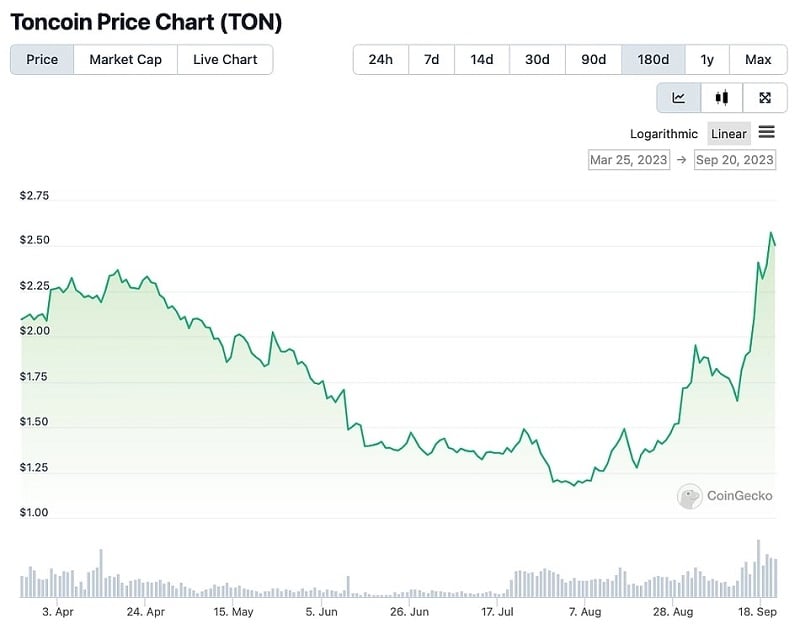Open the calendar icon for start date
800x624 pixels.
[x=628, y=159]
